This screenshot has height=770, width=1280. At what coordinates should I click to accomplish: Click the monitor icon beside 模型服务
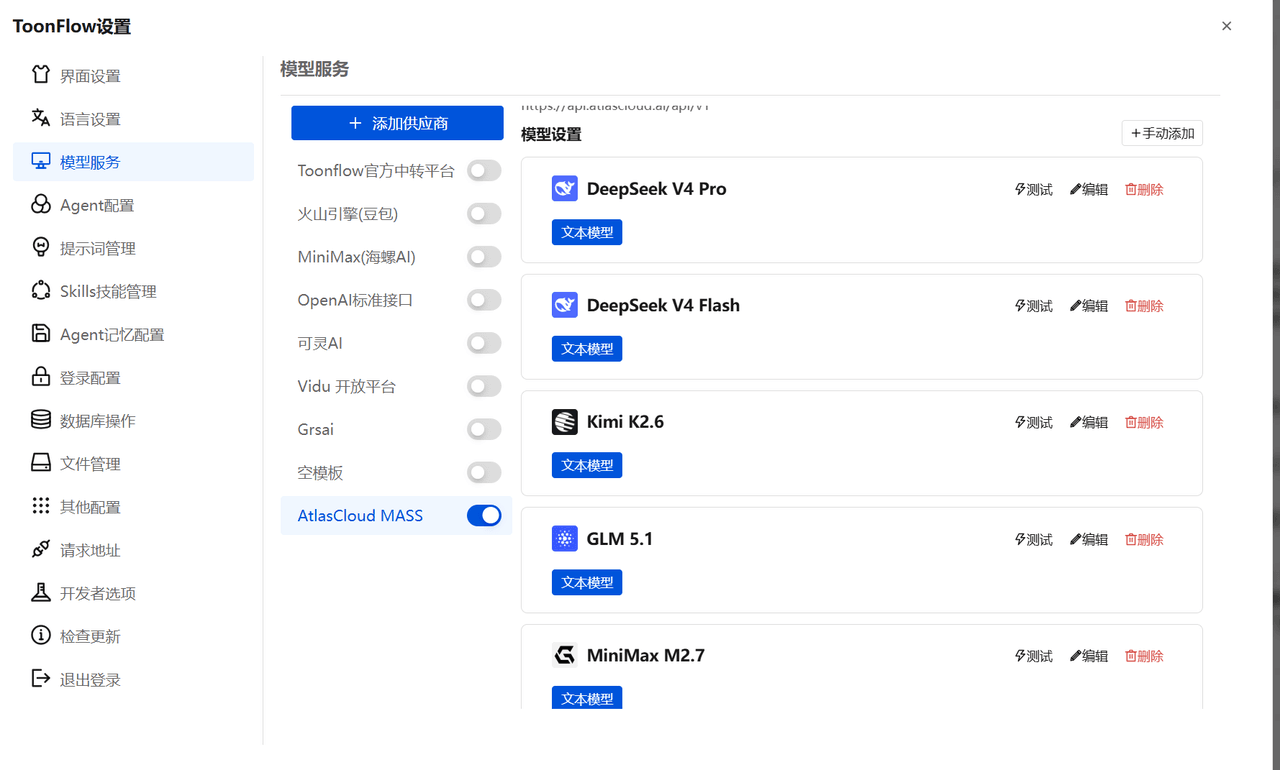tap(41, 161)
